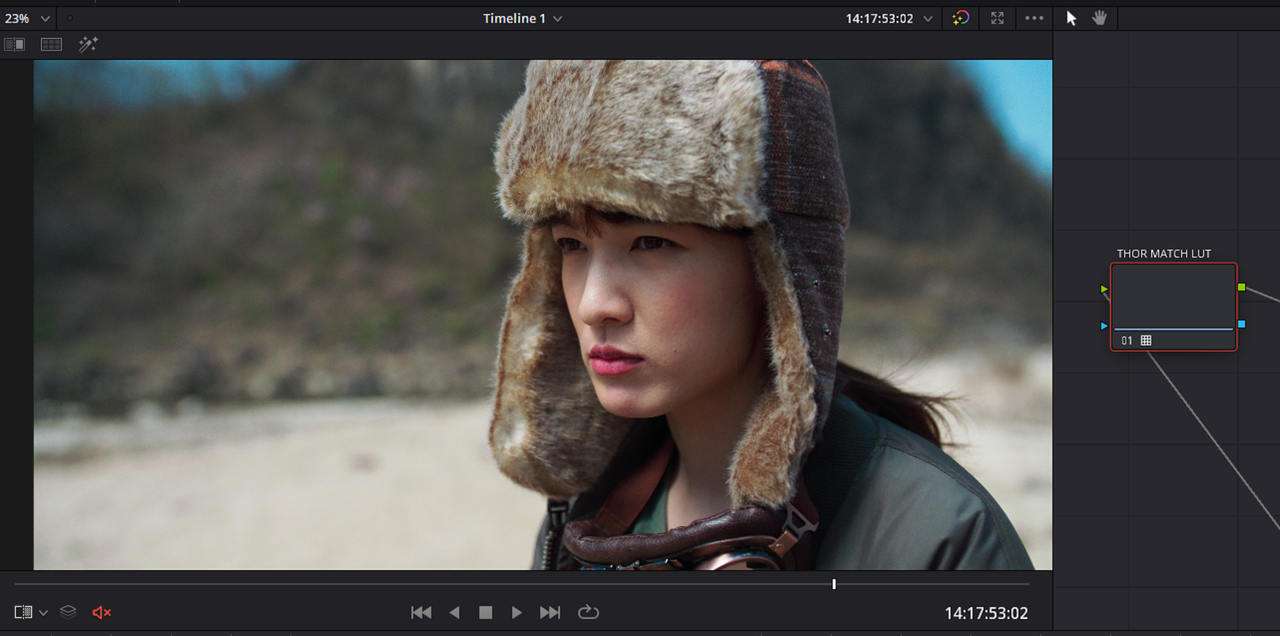Open the Timeline 1 selector dropdown
1280x636 pixels.
522,18
